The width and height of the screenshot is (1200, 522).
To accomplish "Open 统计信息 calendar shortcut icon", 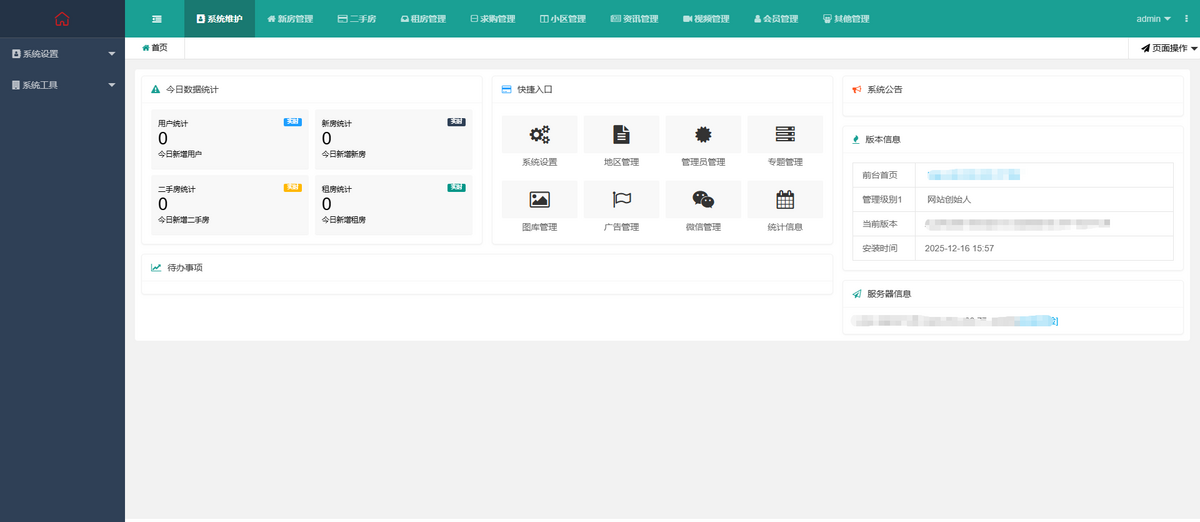I will pyautogui.click(x=785, y=200).
